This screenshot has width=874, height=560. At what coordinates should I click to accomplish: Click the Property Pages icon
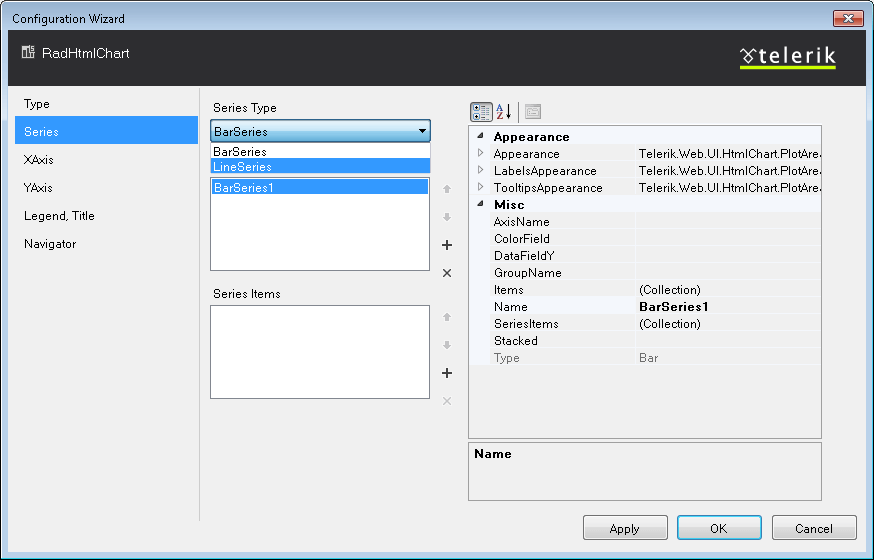[x=533, y=111]
